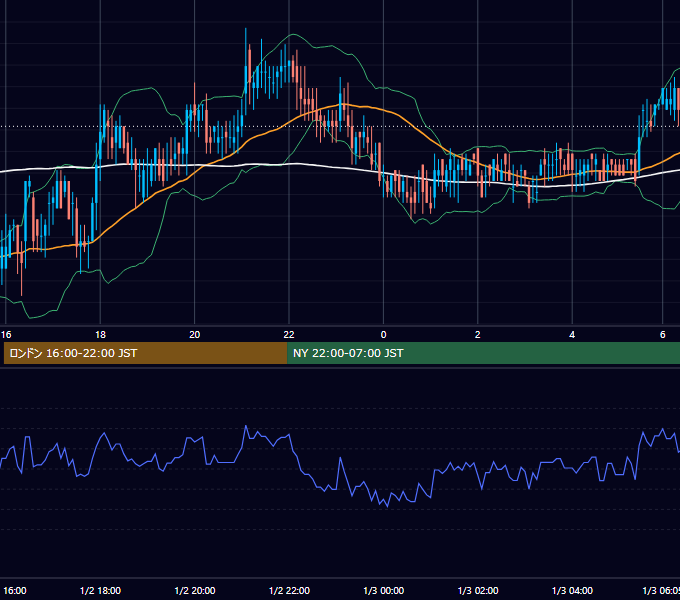
Task: Click the 2 hour label on chart axis
Action: [x=477, y=335]
